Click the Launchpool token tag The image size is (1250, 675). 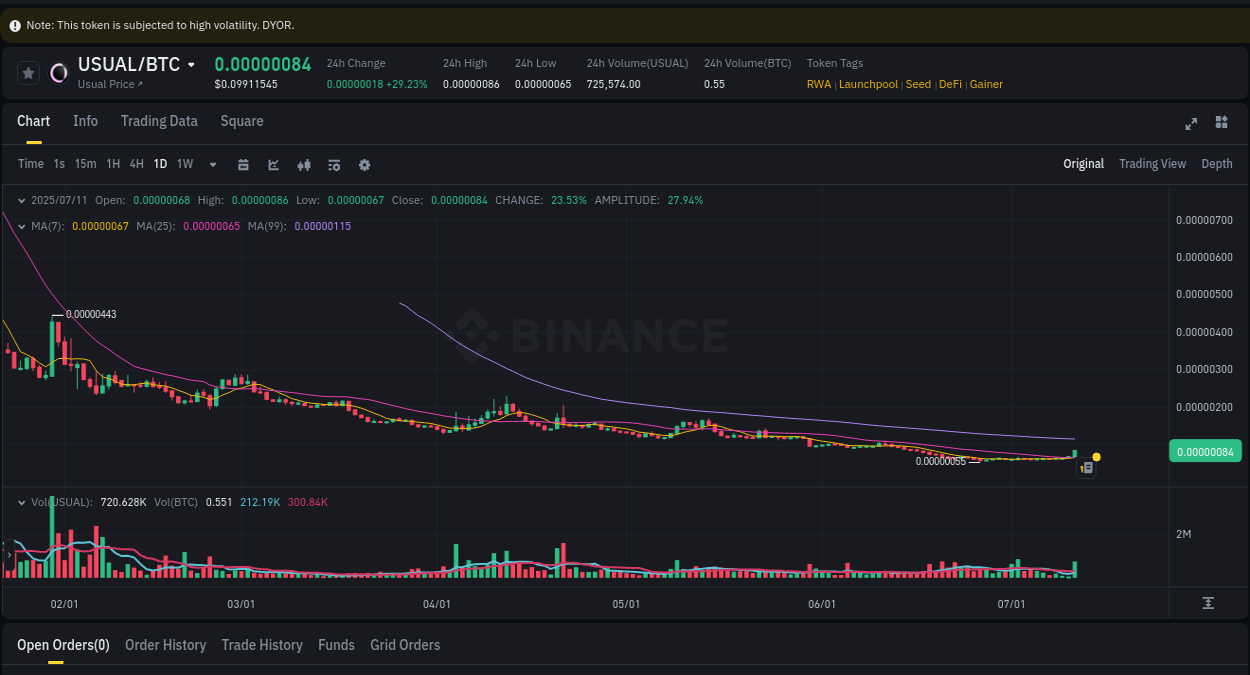point(868,84)
